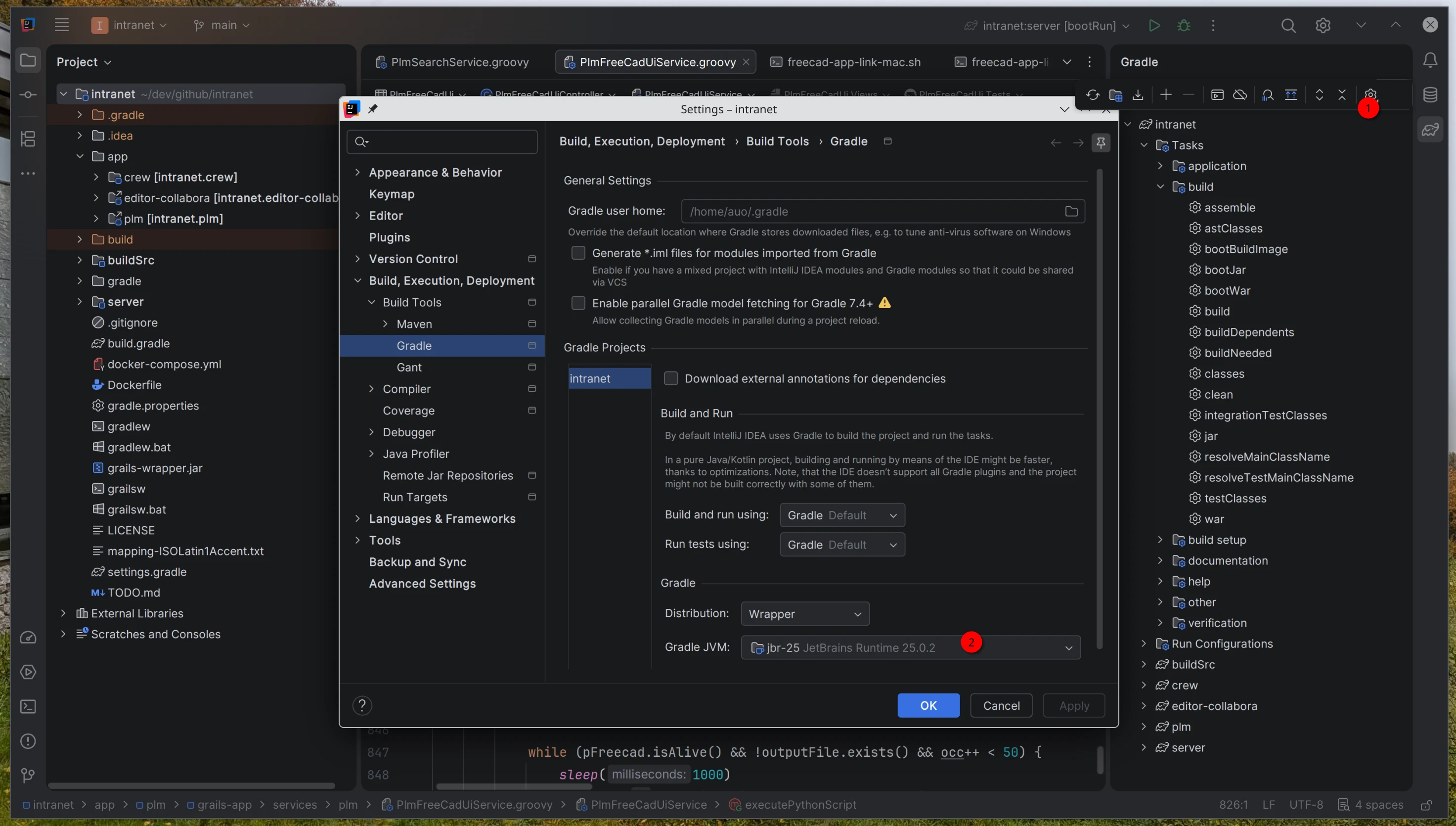Expand build setup Gradle task group
The image size is (1456, 826).
click(1160, 540)
